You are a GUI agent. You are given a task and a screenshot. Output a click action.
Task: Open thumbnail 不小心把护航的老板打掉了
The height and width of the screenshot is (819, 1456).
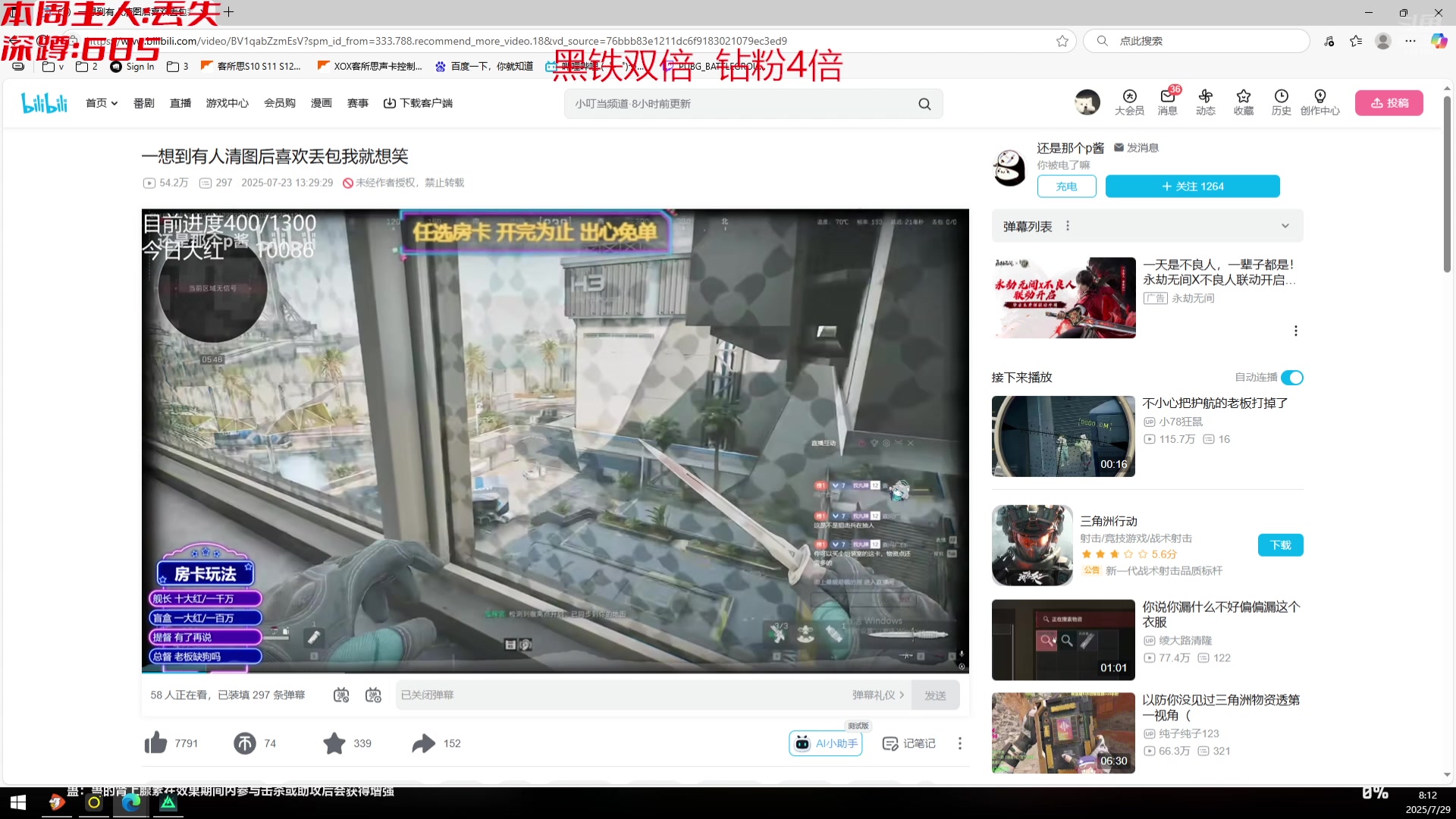[1063, 436]
